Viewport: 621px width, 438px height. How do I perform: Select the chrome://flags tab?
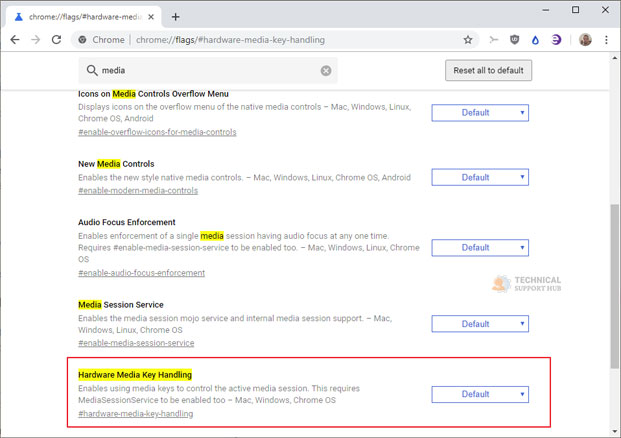pos(84,17)
